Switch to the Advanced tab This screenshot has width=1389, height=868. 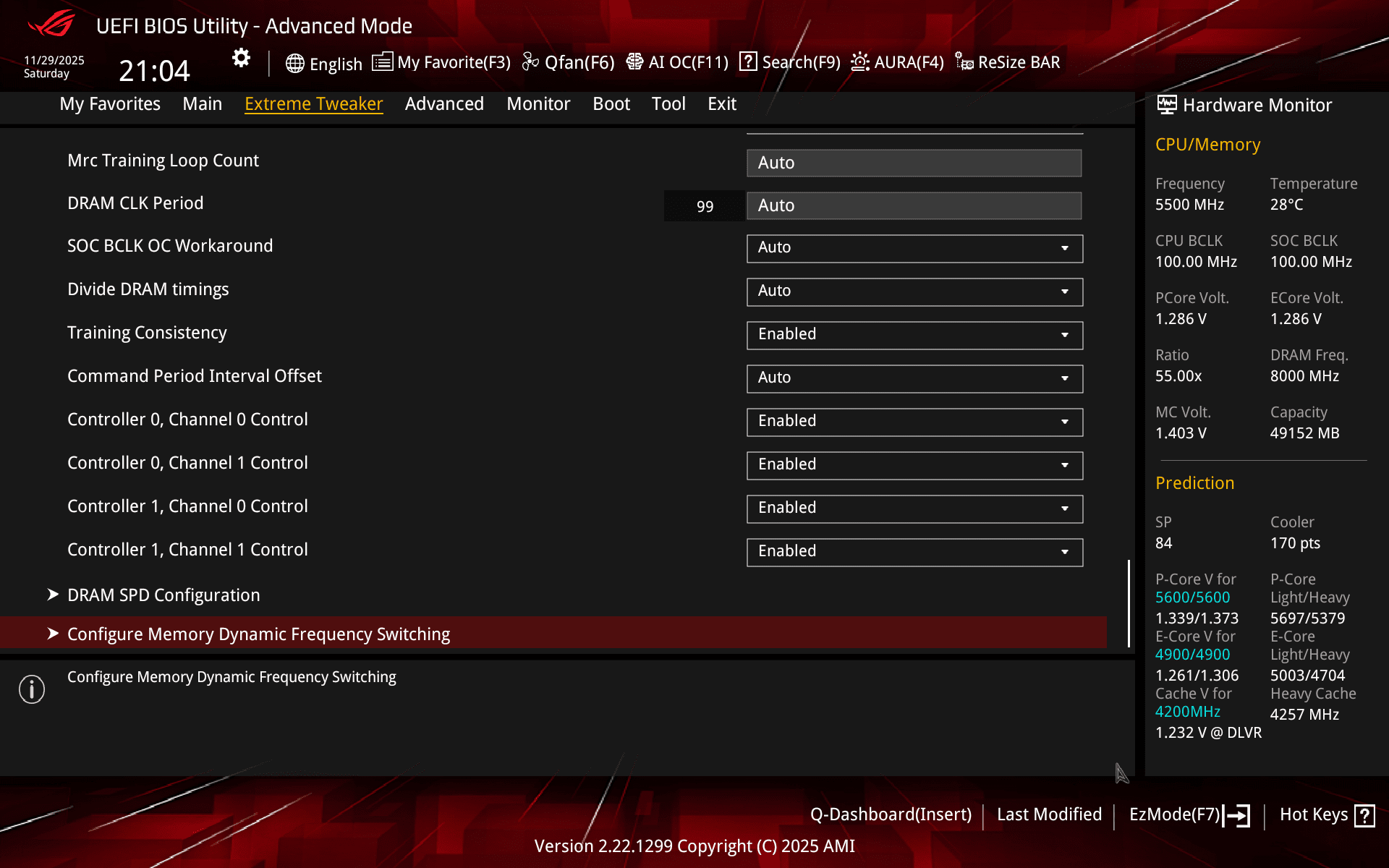pos(444,104)
